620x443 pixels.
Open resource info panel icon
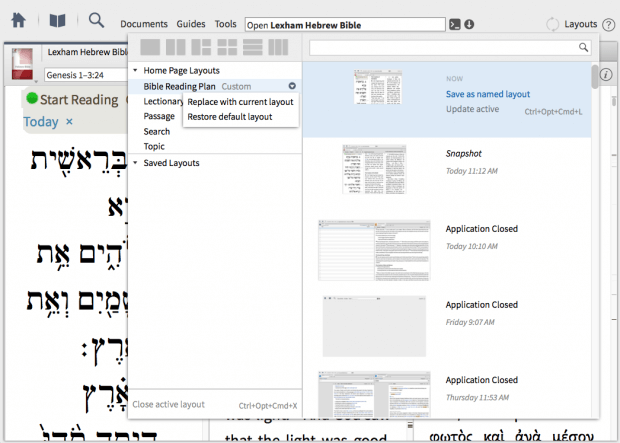pyautogui.click(x=606, y=75)
